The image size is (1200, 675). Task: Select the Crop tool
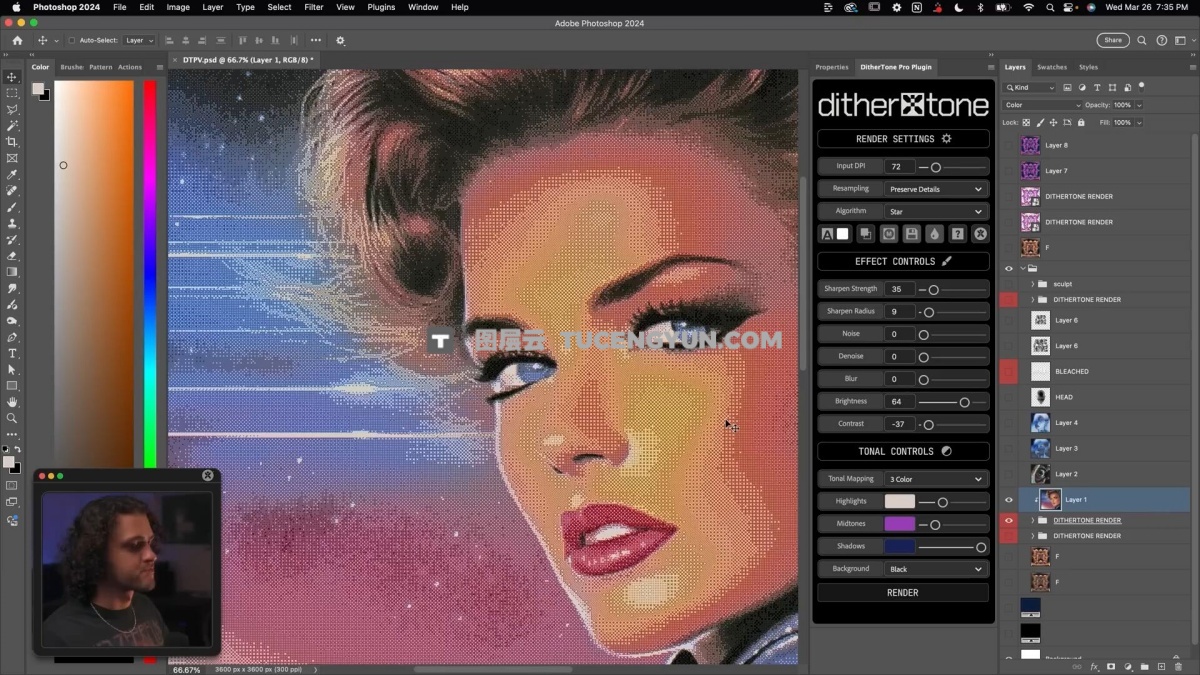pos(12,142)
